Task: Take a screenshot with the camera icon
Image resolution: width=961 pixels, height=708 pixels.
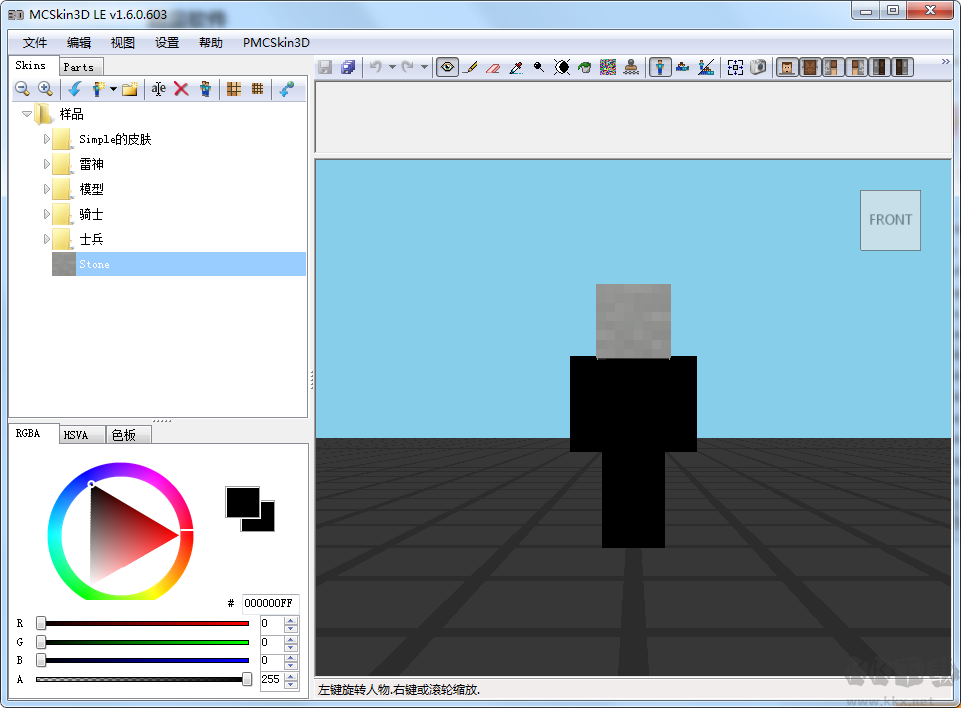Action: 758,67
